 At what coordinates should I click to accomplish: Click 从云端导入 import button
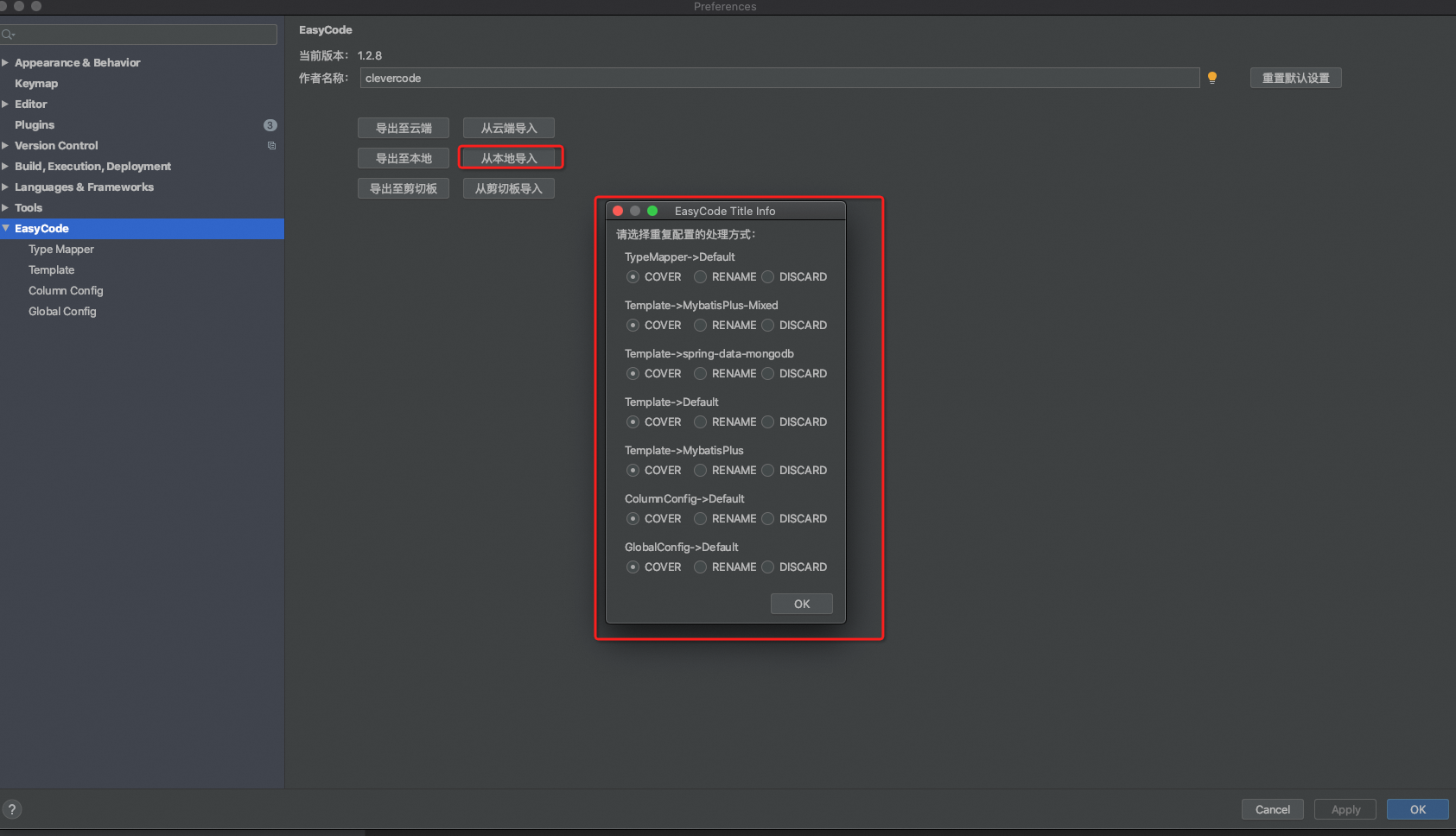(x=509, y=128)
